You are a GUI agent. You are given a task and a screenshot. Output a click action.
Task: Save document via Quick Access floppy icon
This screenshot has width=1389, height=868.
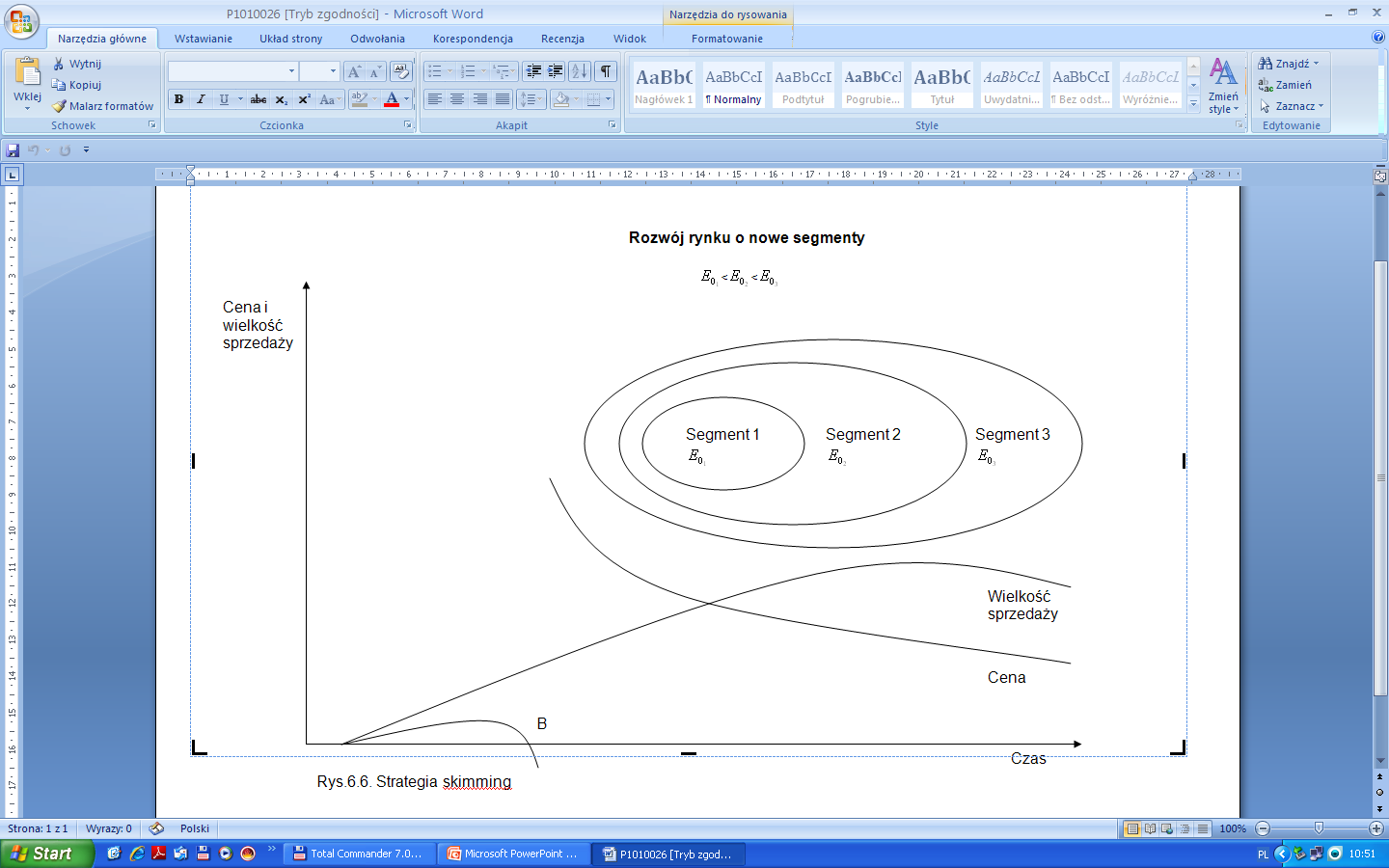[x=13, y=150]
